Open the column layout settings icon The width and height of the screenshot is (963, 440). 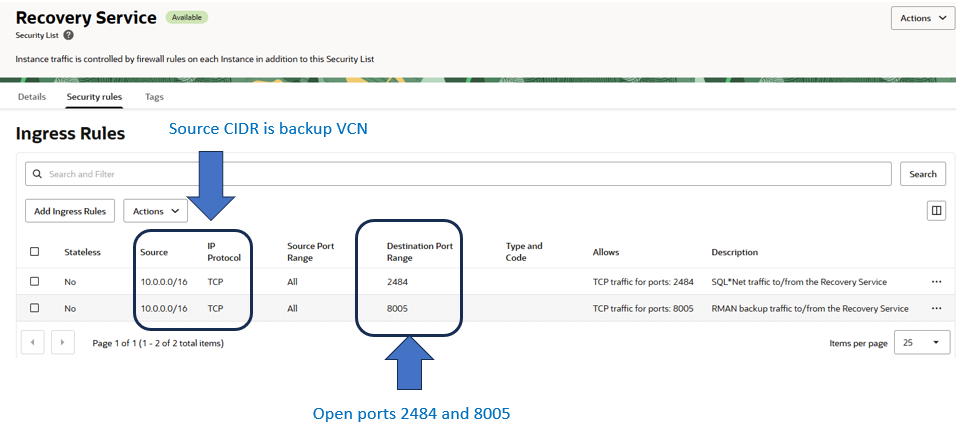pyautogui.click(x=936, y=211)
